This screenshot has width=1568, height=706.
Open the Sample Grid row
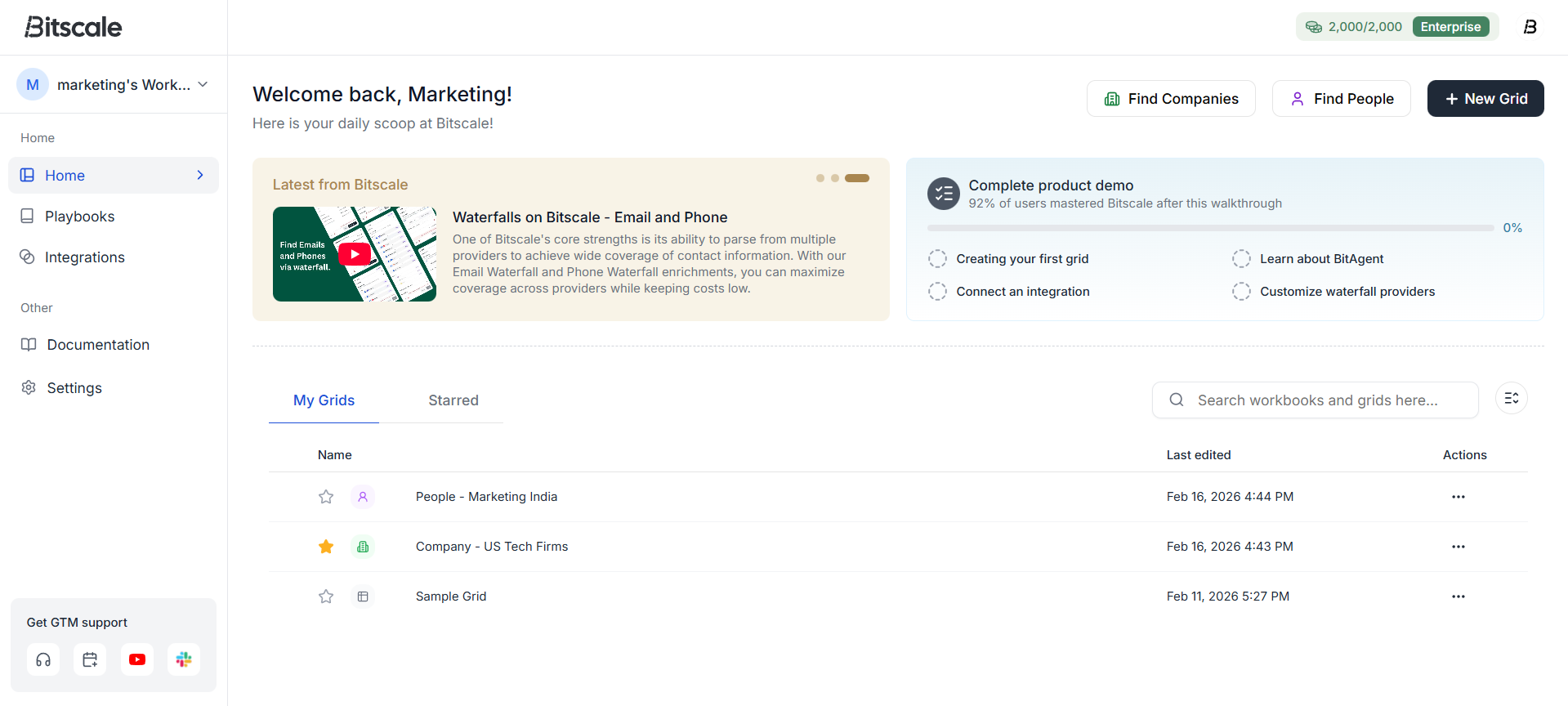click(898, 597)
